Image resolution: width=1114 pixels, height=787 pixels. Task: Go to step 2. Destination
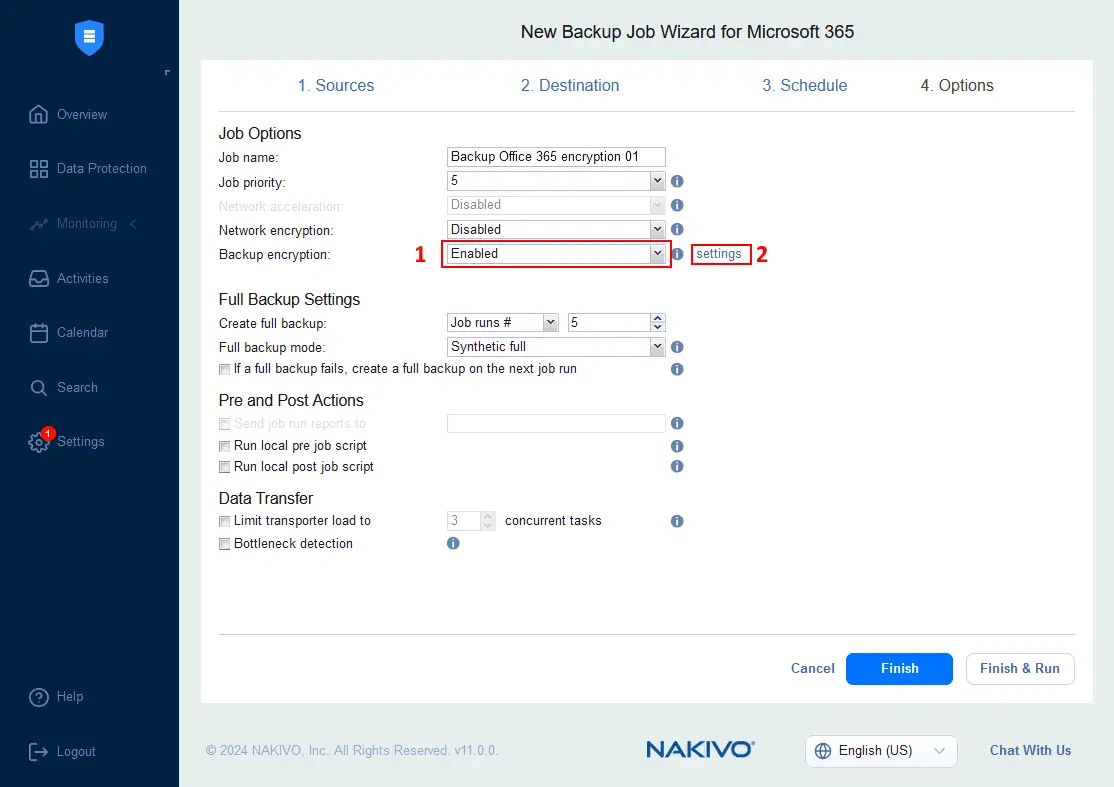[570, 85]
